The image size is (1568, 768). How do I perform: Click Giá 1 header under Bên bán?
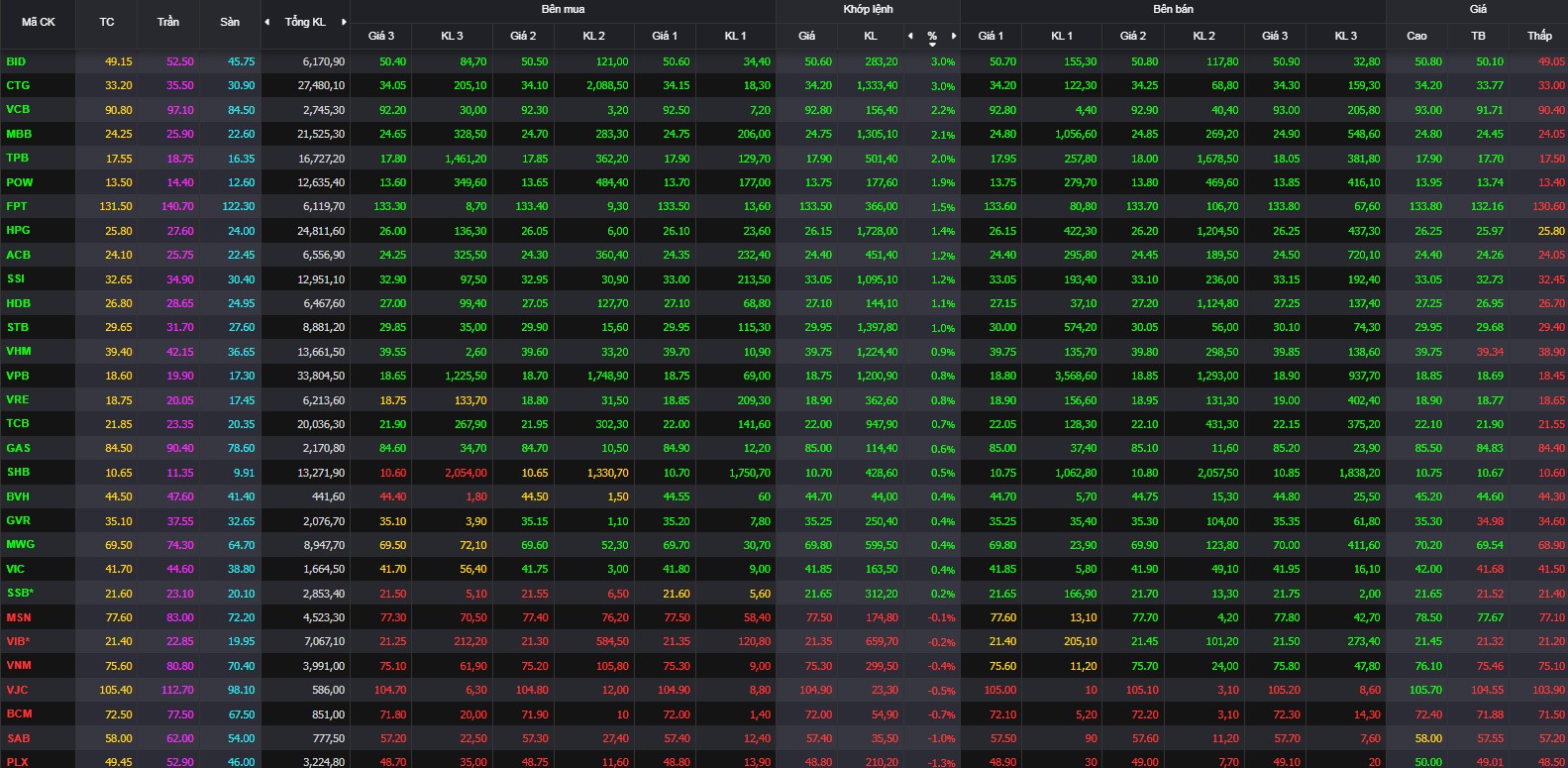991,36
